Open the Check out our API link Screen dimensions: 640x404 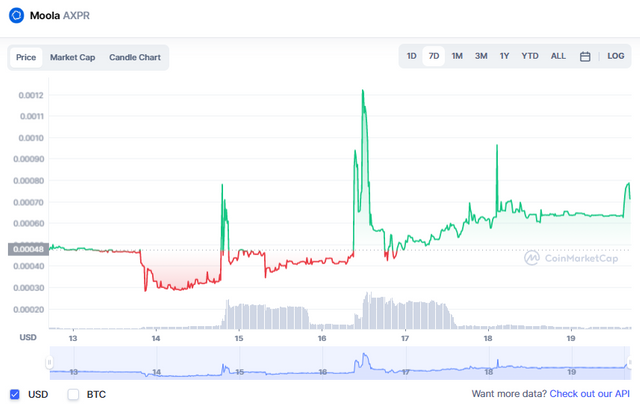(x=589, y=394)
